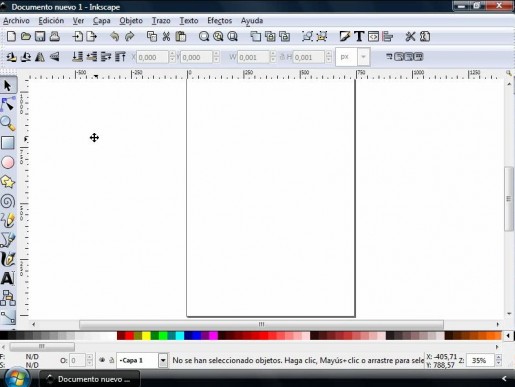Open Document Properties icon
This screenshot has width=515, height=387.
coord(425,36)
